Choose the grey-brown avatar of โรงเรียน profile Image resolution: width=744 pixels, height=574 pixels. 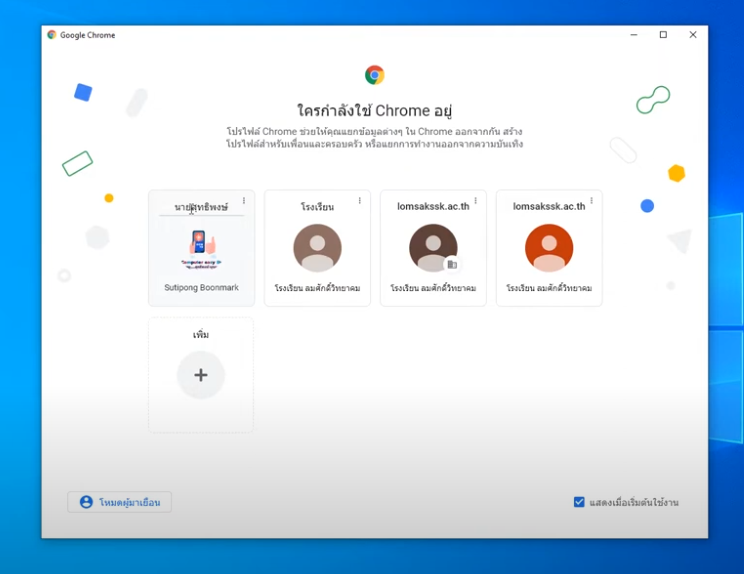317,248
